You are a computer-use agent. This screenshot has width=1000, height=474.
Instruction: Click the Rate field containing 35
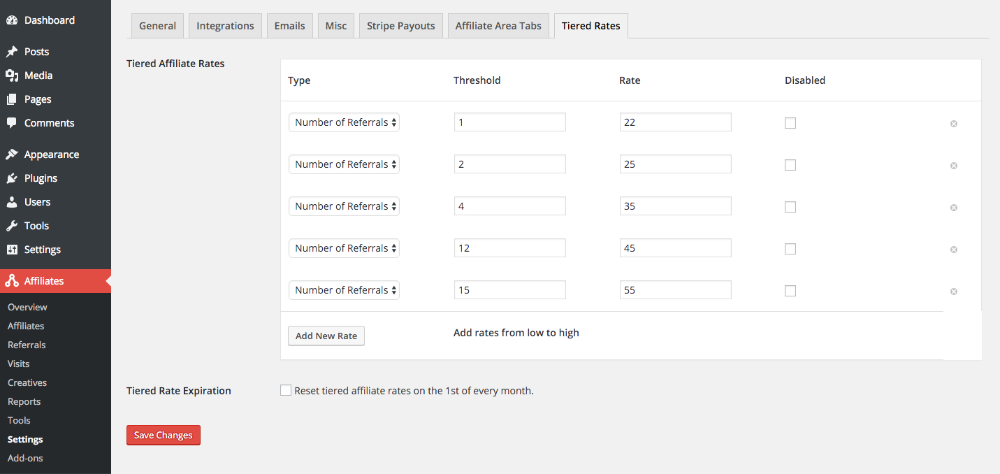(x=675, y=206)
